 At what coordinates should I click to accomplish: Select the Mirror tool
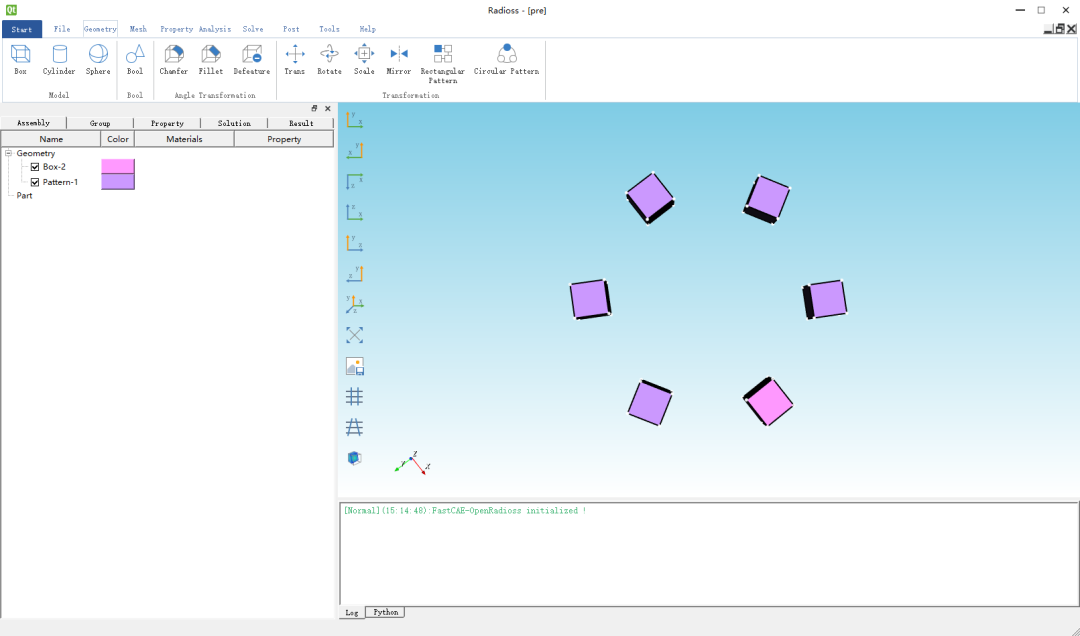click(x=399, y=60)
